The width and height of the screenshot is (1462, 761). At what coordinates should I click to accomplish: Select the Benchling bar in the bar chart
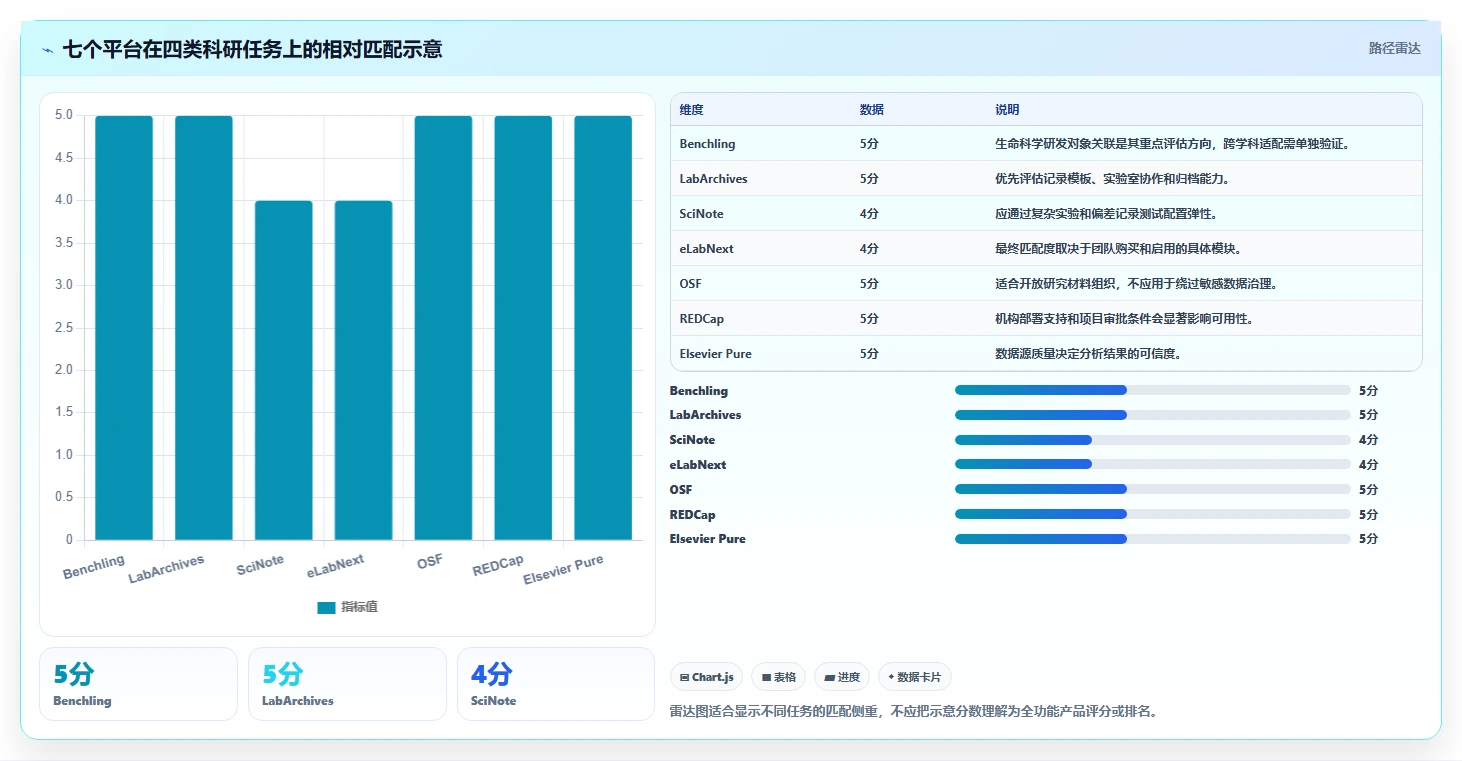pyautogui.click(x=124, y=328)
